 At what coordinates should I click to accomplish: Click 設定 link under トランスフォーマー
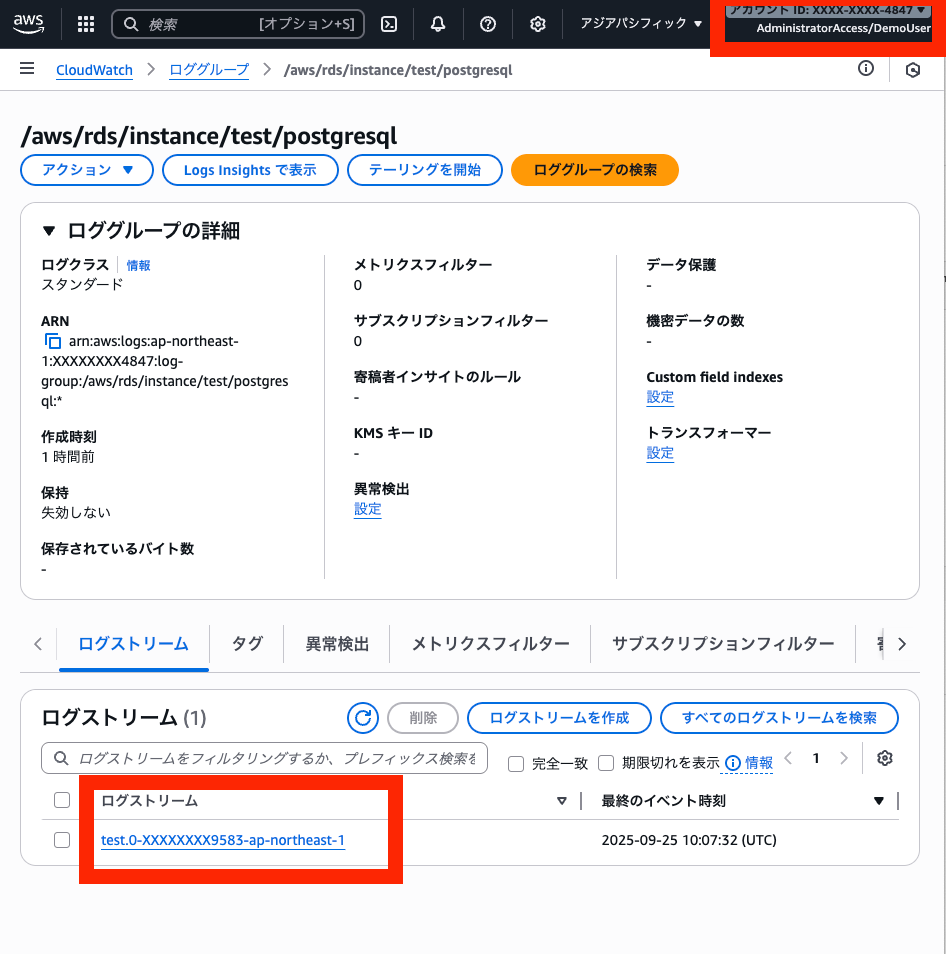660,453
